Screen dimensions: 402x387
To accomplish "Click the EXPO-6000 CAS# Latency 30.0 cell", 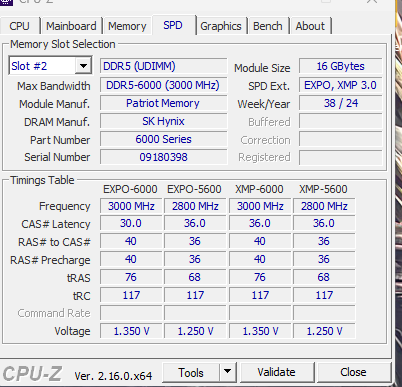I will [x=131, y=223].
